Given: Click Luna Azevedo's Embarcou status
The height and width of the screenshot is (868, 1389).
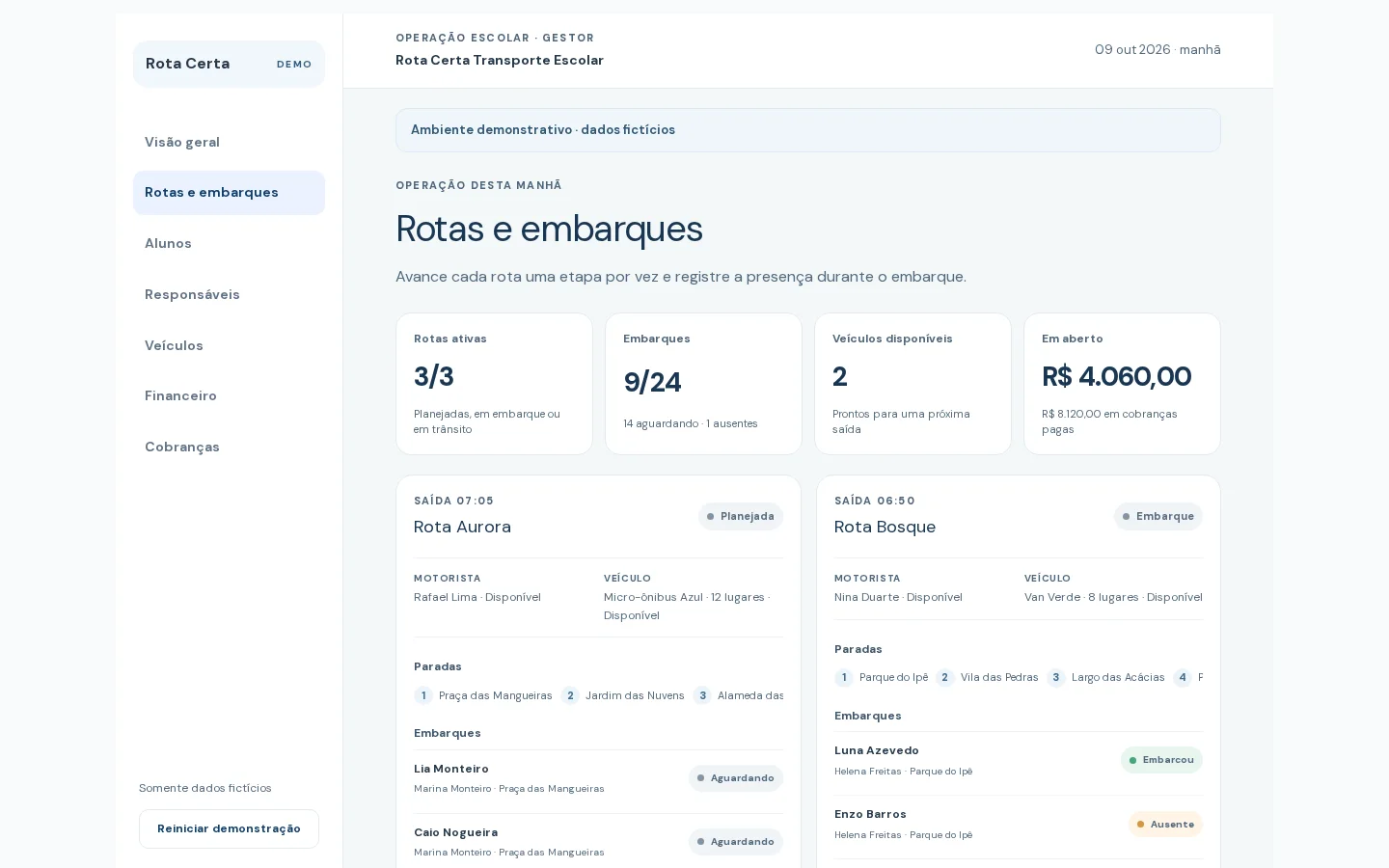Looking at the screenshot, I should pyautogui.click(x=1161, y=760).
